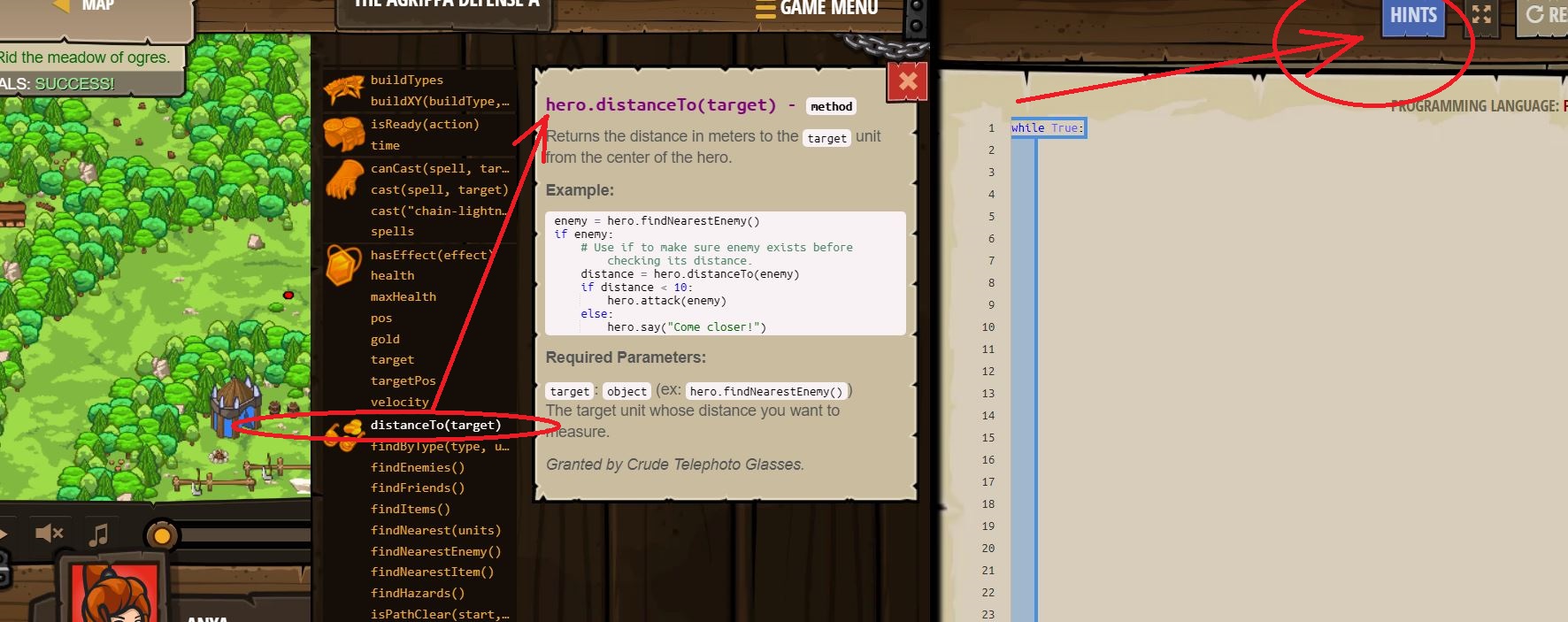Select isPathClear(start,… method entry
The height and width of the screenshot is (622, 1568).
(440, 614)
